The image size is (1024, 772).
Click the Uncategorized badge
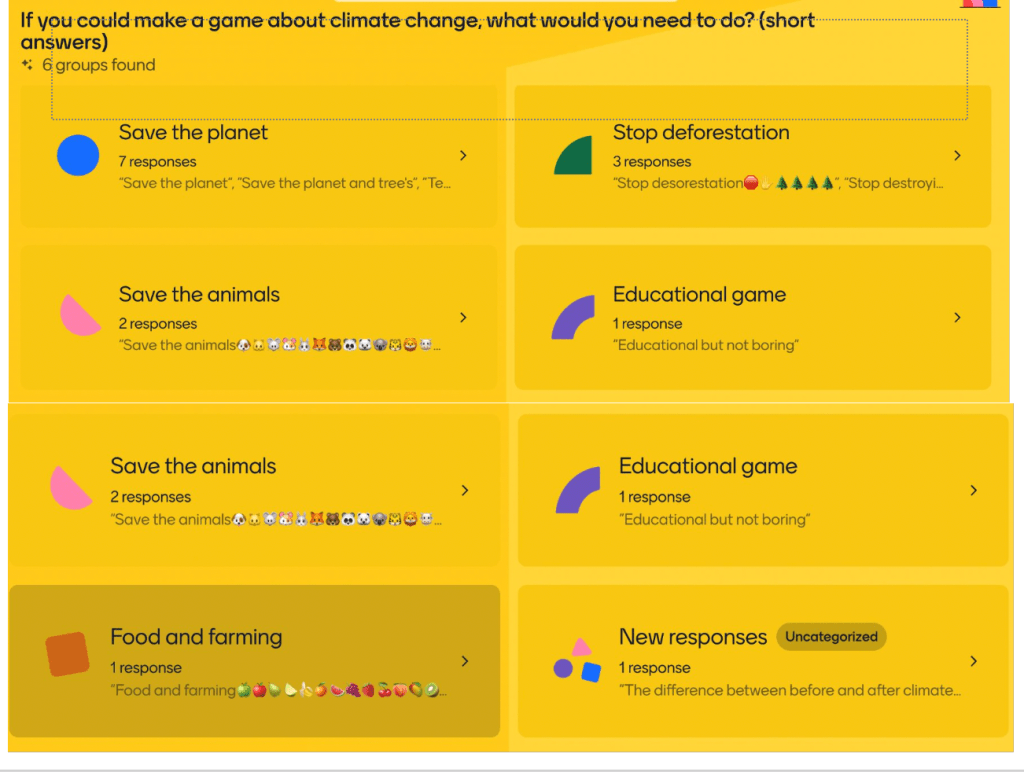pyautogui.click(x=831, y=637)
